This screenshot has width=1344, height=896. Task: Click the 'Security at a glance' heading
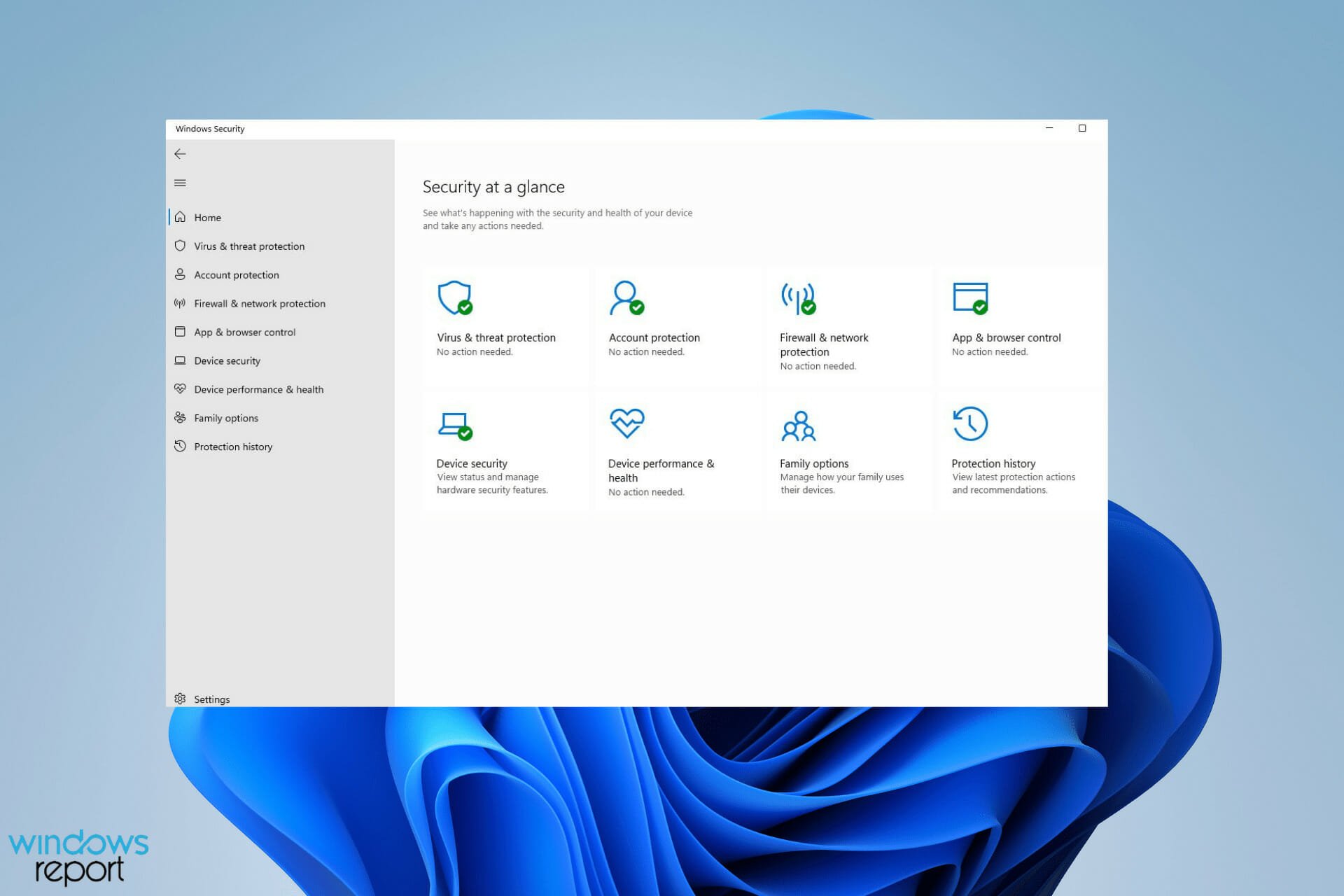click(x=493, y=187)
